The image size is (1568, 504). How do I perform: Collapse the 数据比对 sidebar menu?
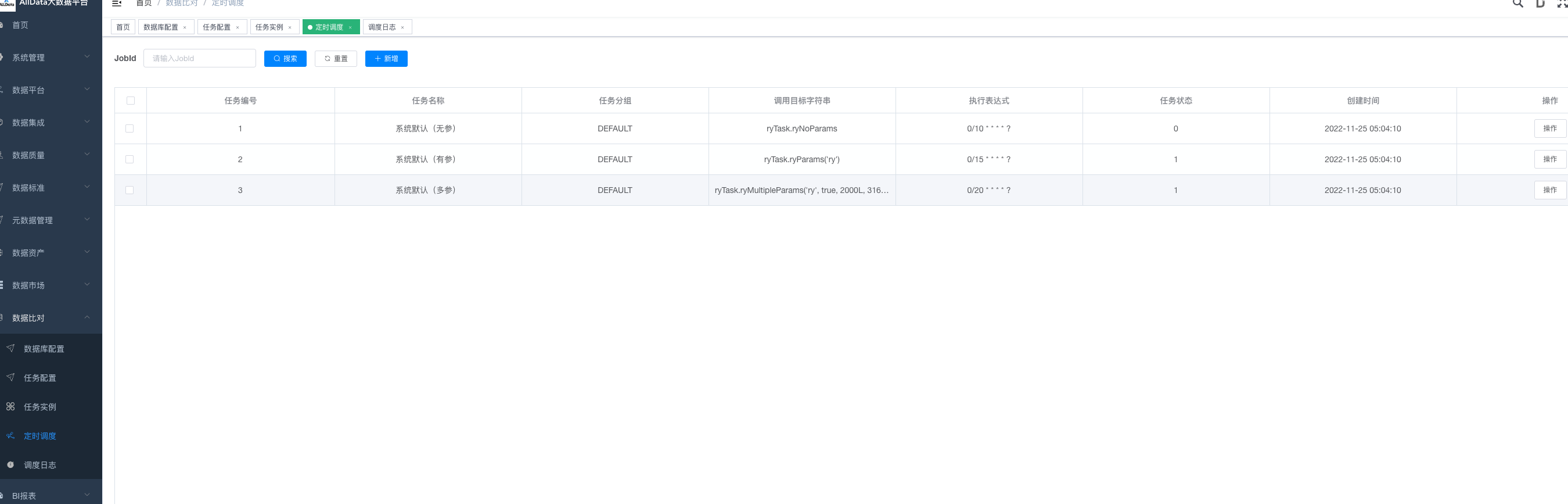(51, 318)
